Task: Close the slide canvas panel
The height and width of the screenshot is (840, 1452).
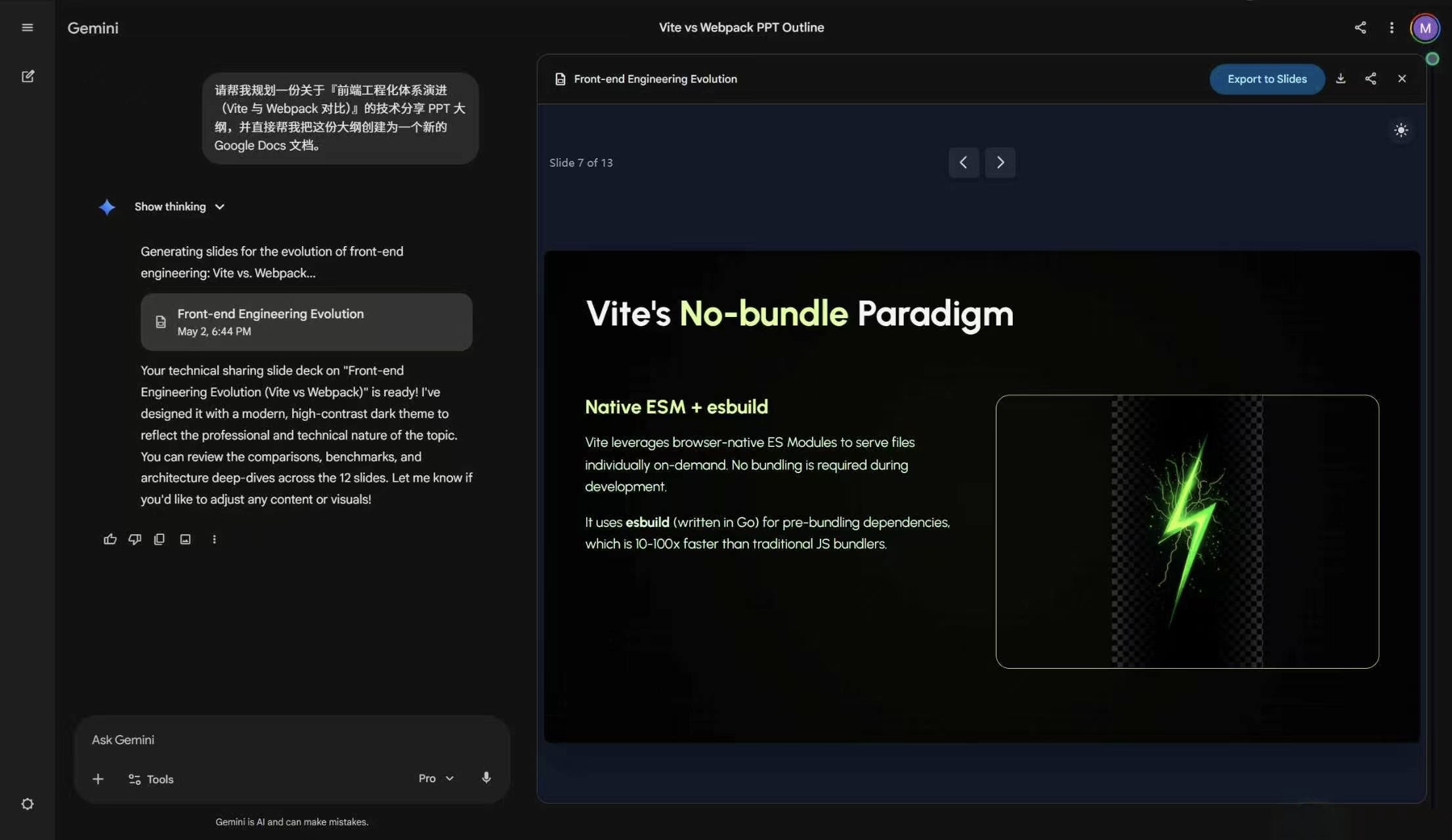Action: click(1402, 79)
